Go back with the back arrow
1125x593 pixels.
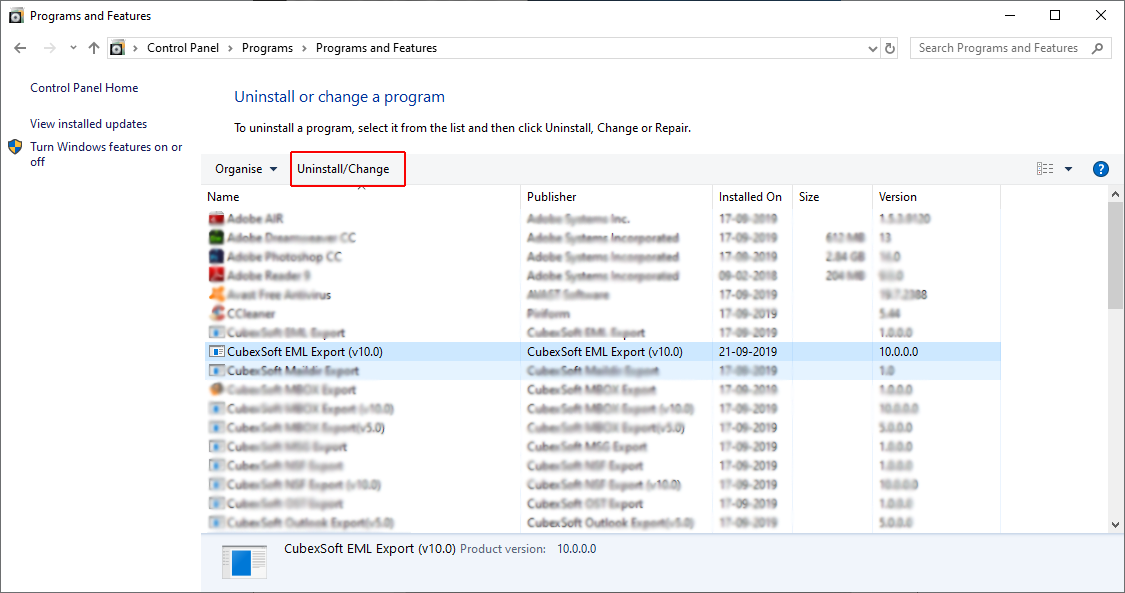coord(20,48)
